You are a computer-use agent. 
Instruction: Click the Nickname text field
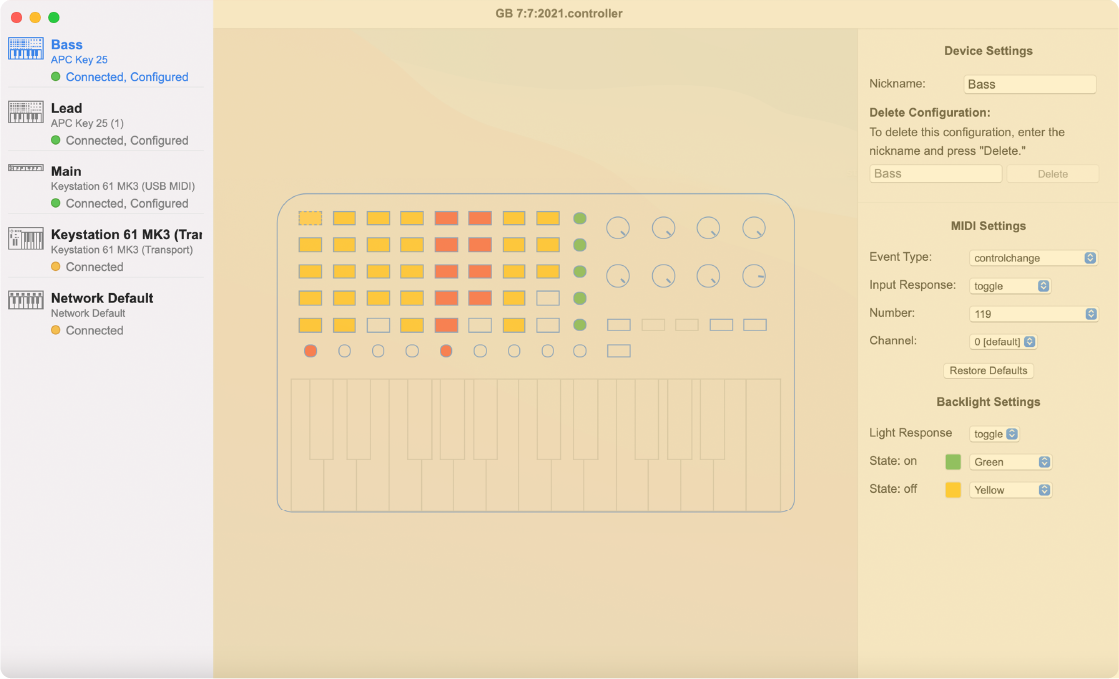click(1030, 84)
